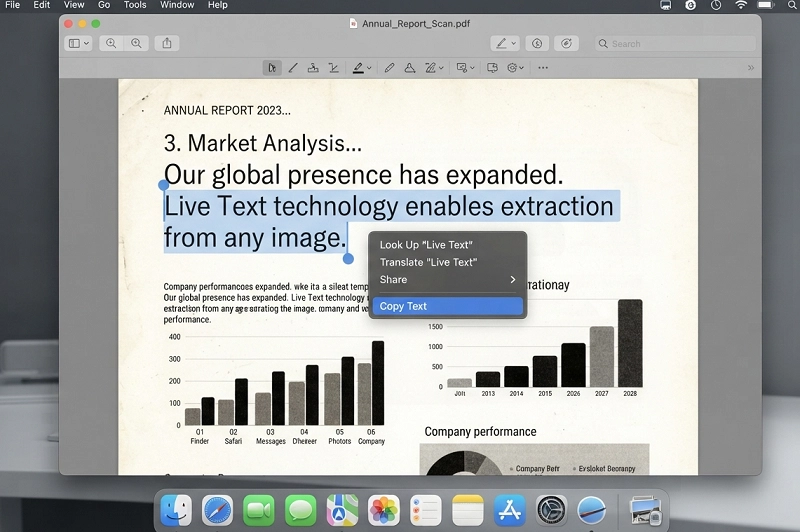Open Reminders in the Dock
The width and height of the screenshot is (800, 532).
click(x=426, y=510)
